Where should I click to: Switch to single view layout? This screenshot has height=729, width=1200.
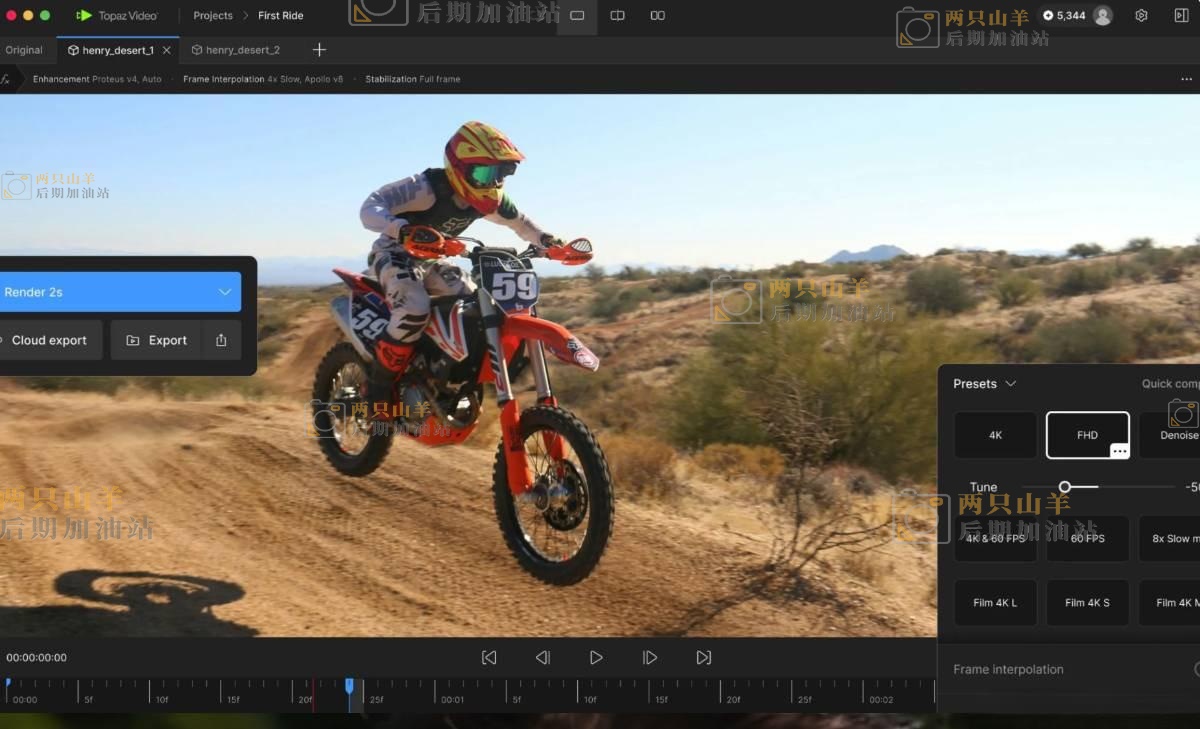577,16
